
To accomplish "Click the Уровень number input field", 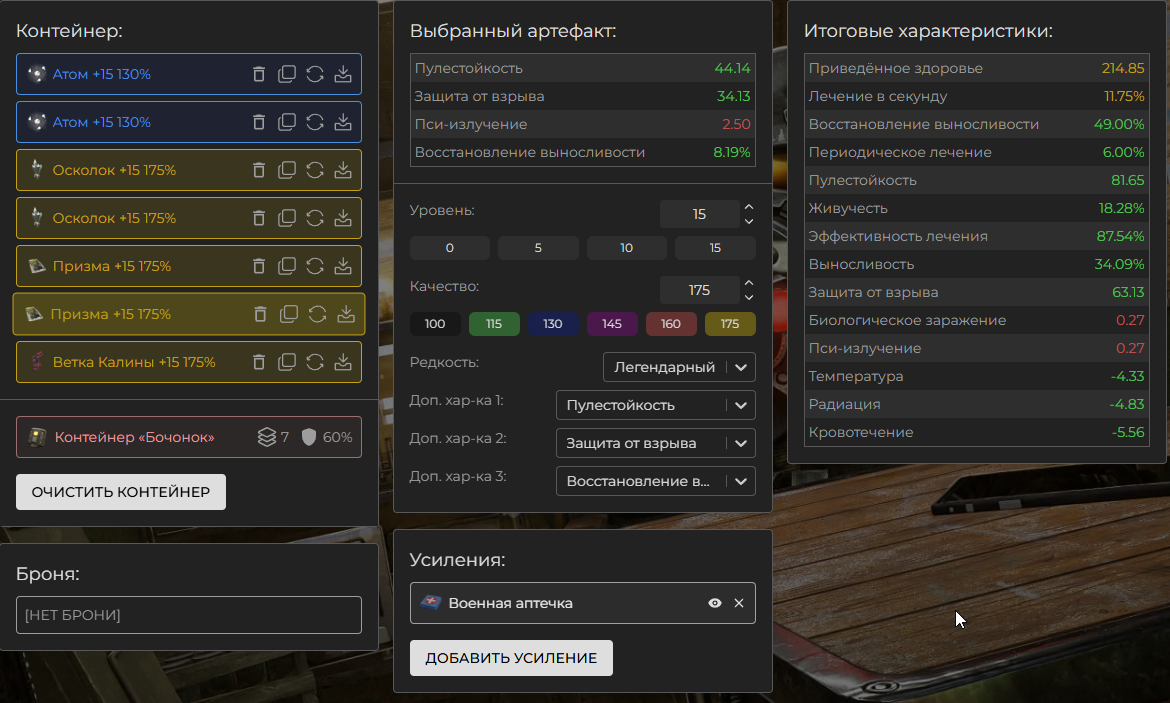I will coord(699,214).
